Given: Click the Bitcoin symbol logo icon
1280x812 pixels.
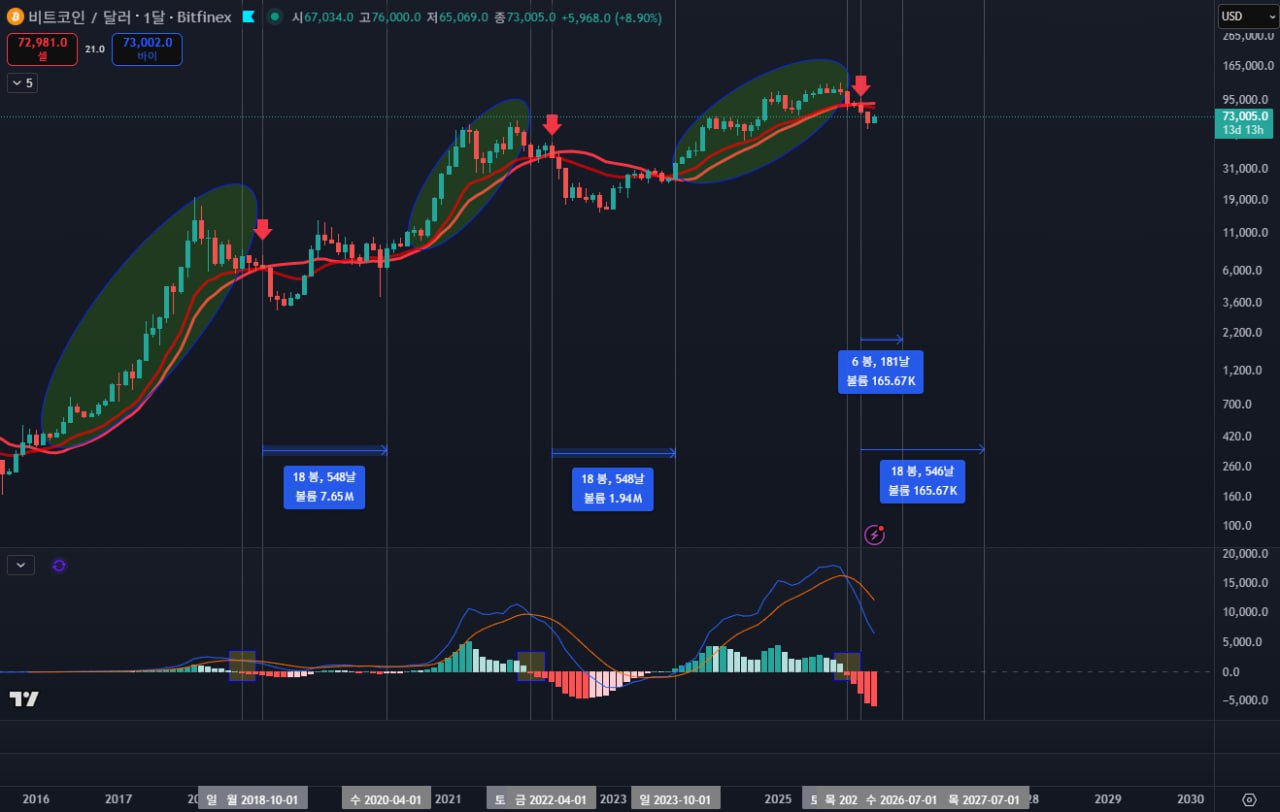Looking at the screenshot, I should coord(15,18).
